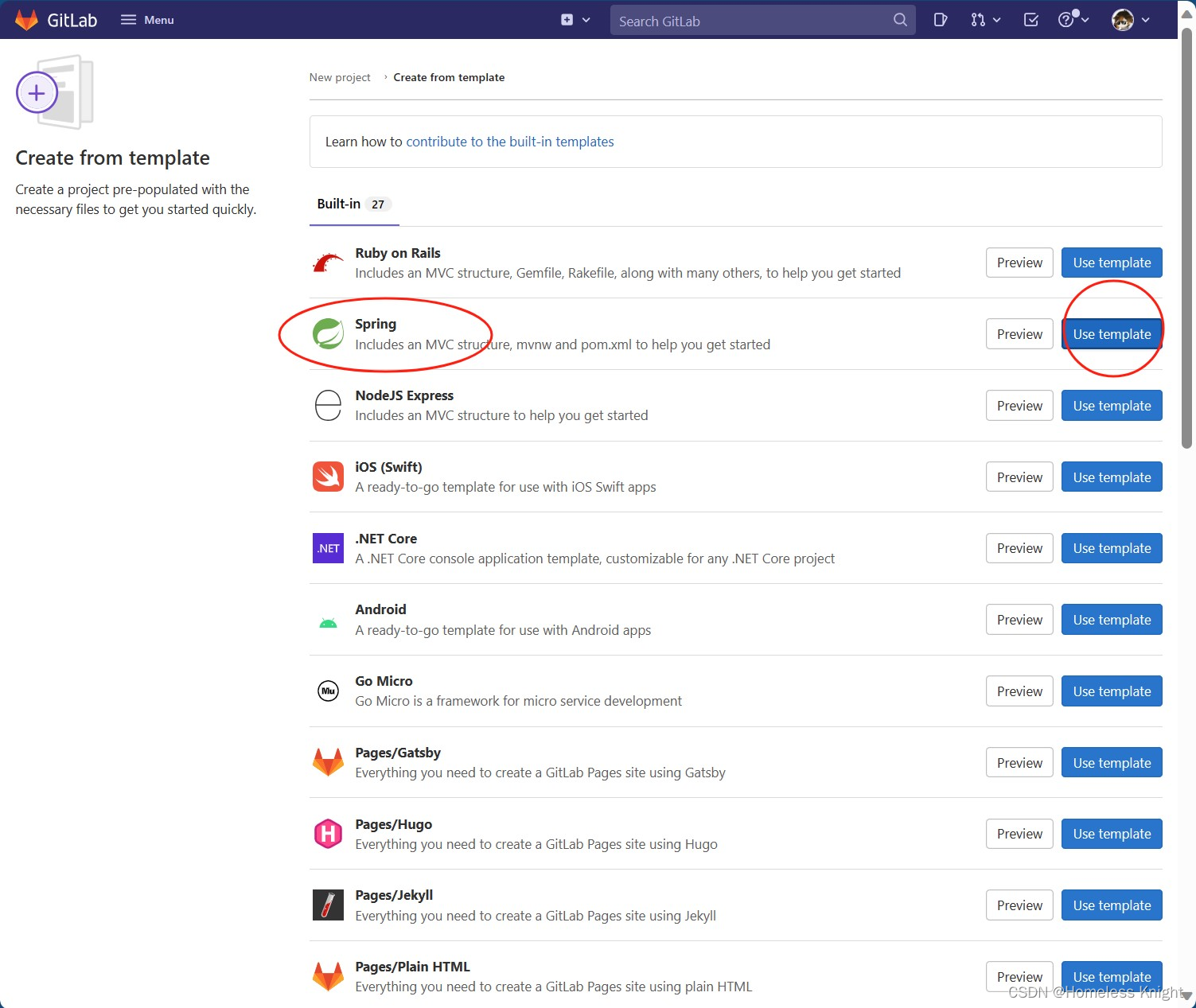1196x1008 pixels.
Task: Preview the Pages/Jekyll template
Action: (x=1019, y=905)
